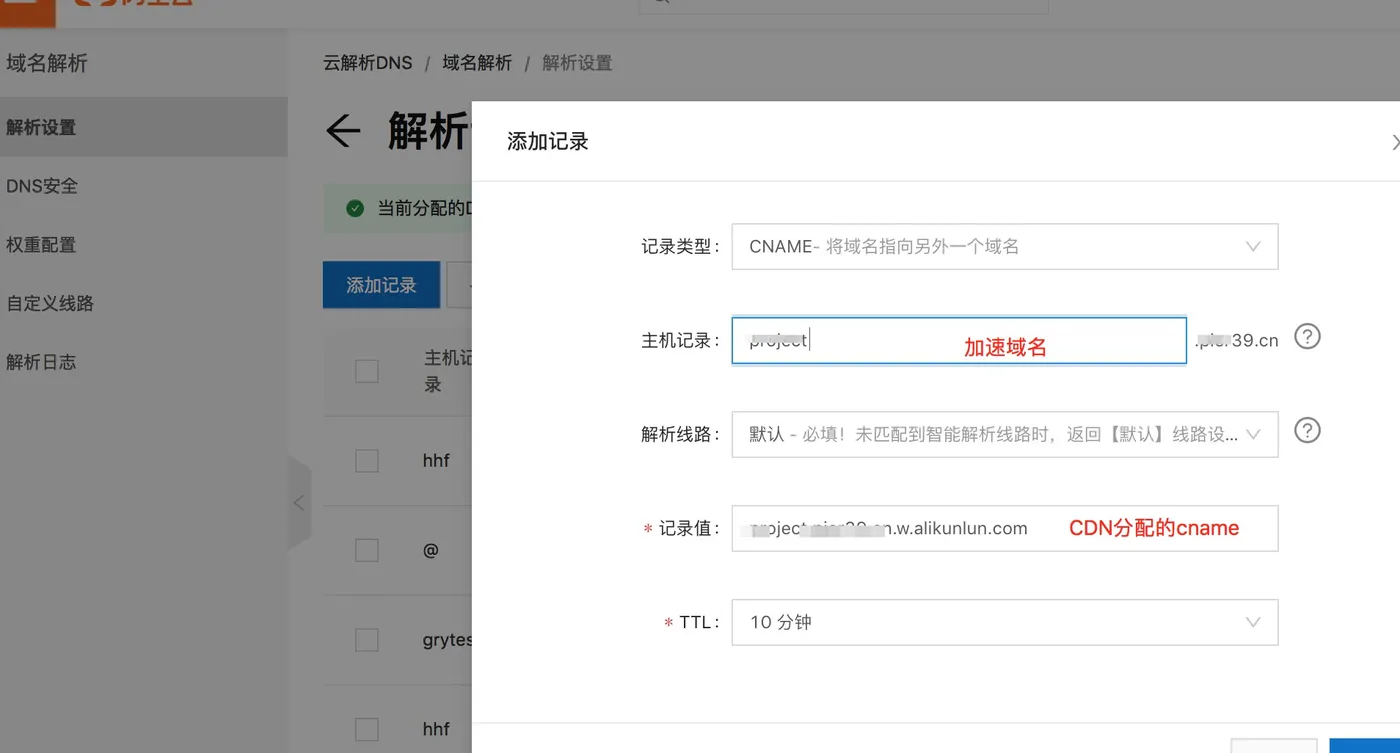Click the search box in the top bar
This screenshot has height=753, width=1400.
(x=844, y=5)
